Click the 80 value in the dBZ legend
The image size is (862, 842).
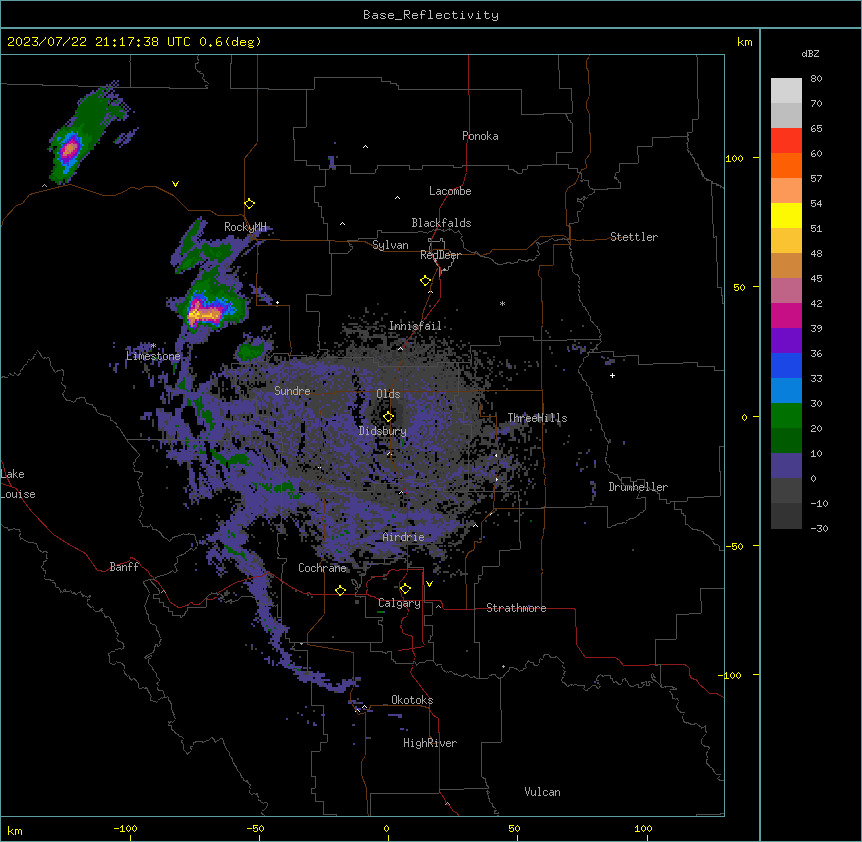pos(816,79)
